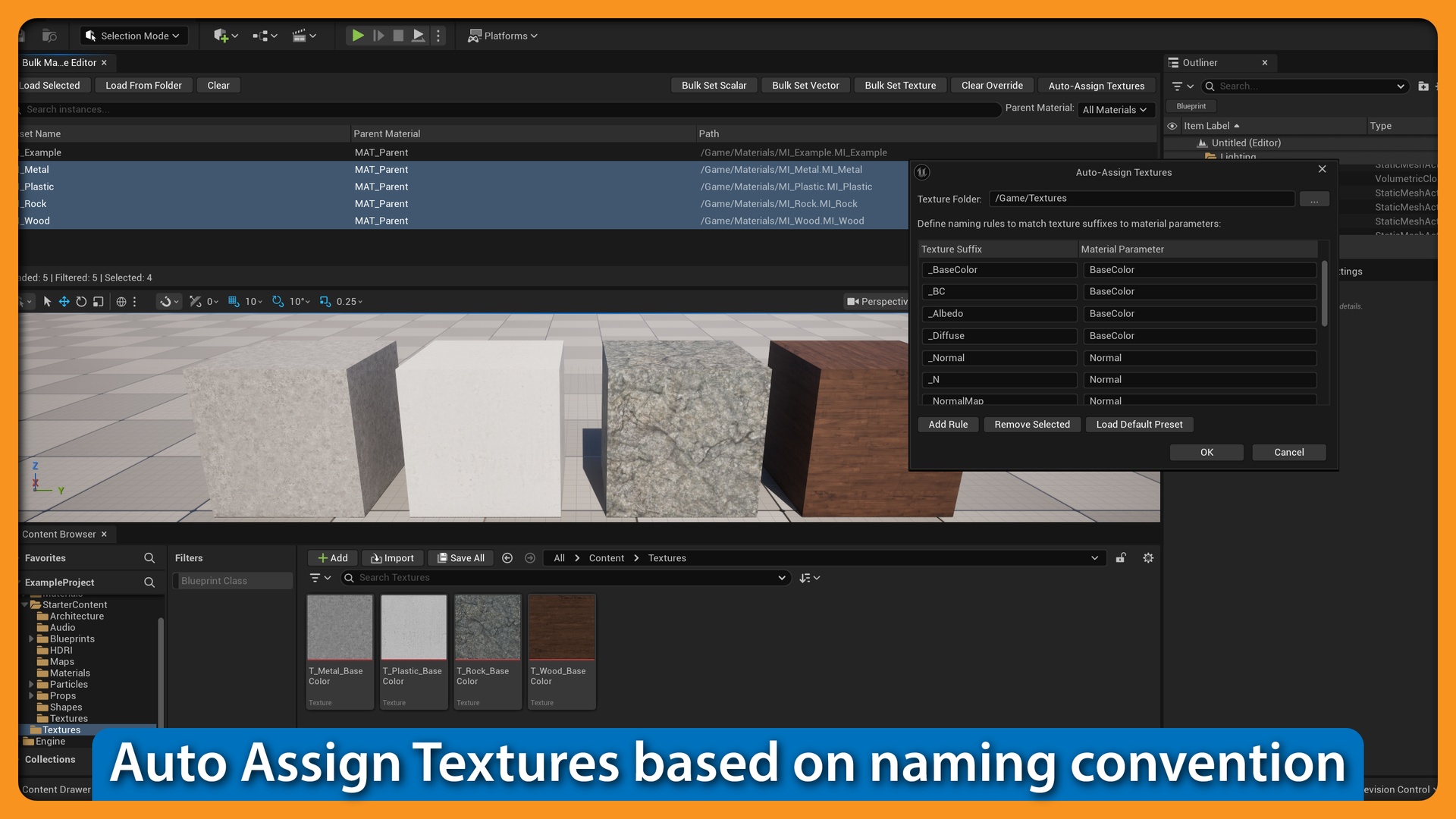Select the T_Wood_BaseColor texture thumbnail
Image resolution: width=1456 pixels, height=819 pixels.
(562, 651)
